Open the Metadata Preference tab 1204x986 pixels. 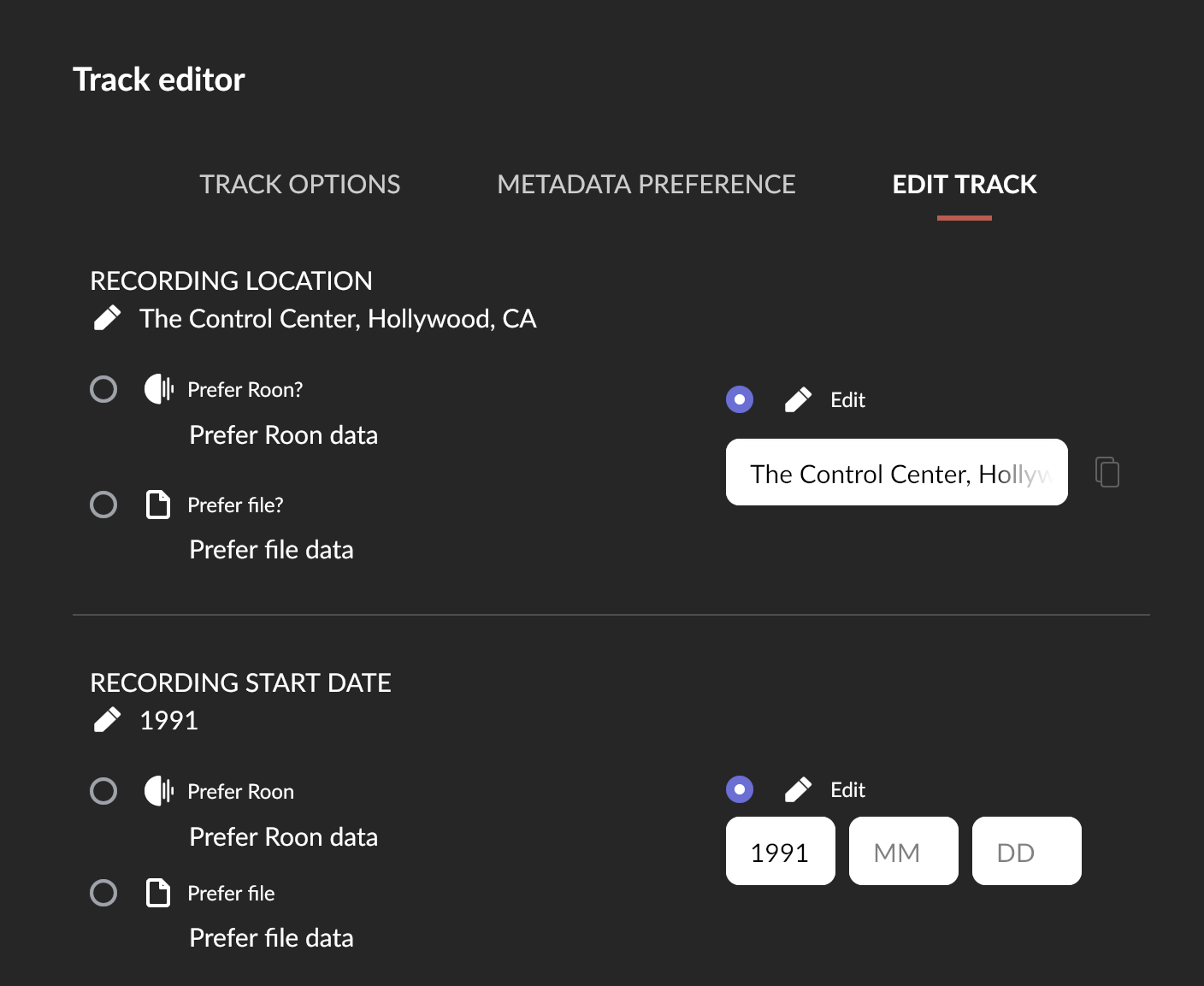coord(646,185)
